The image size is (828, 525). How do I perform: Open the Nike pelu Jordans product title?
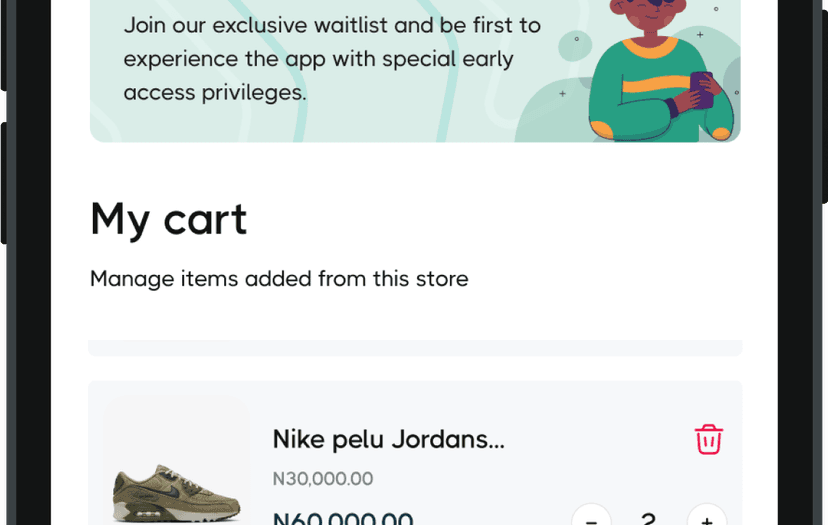[388, 439]
